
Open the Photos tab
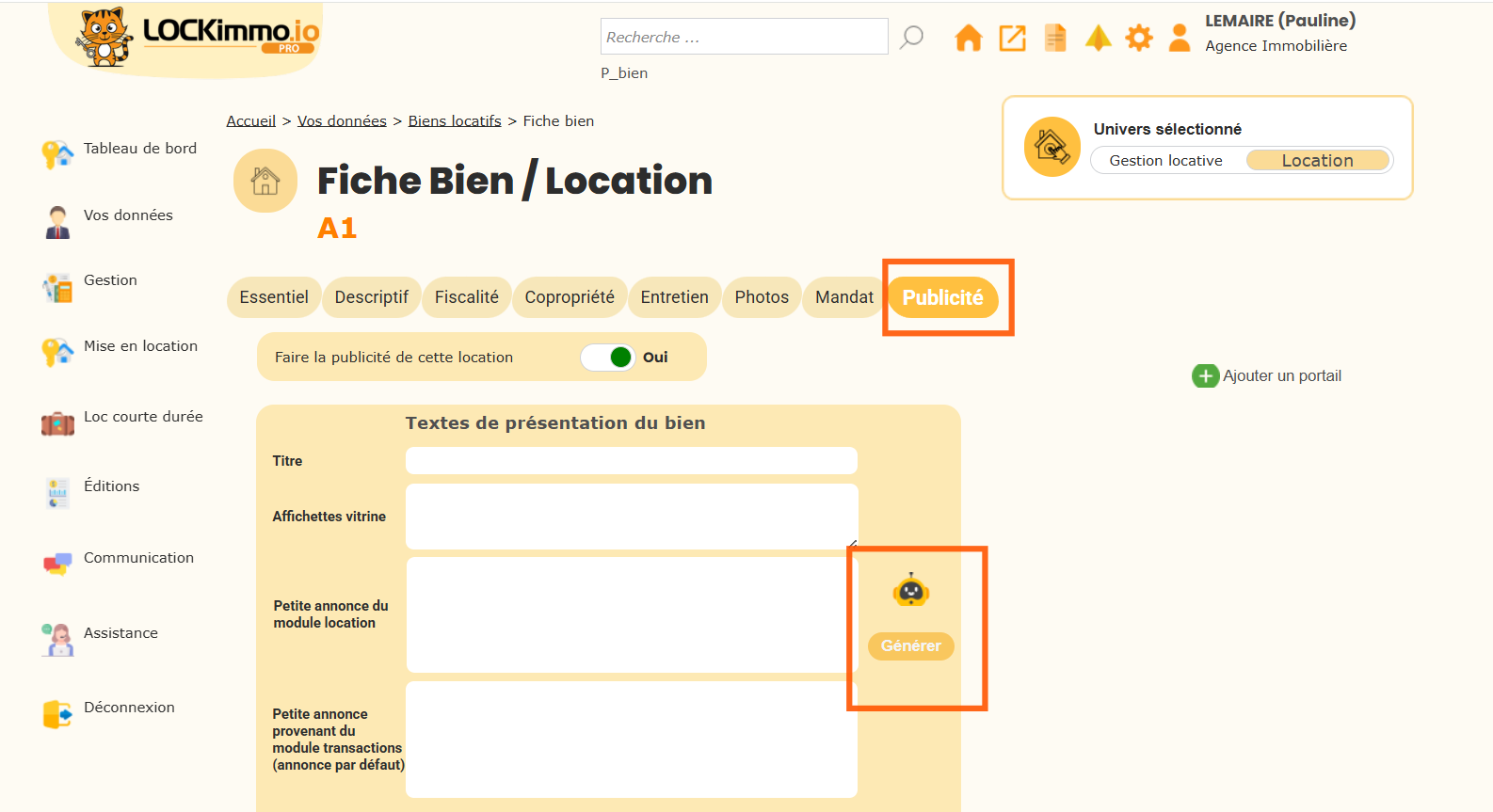[761, 297]
